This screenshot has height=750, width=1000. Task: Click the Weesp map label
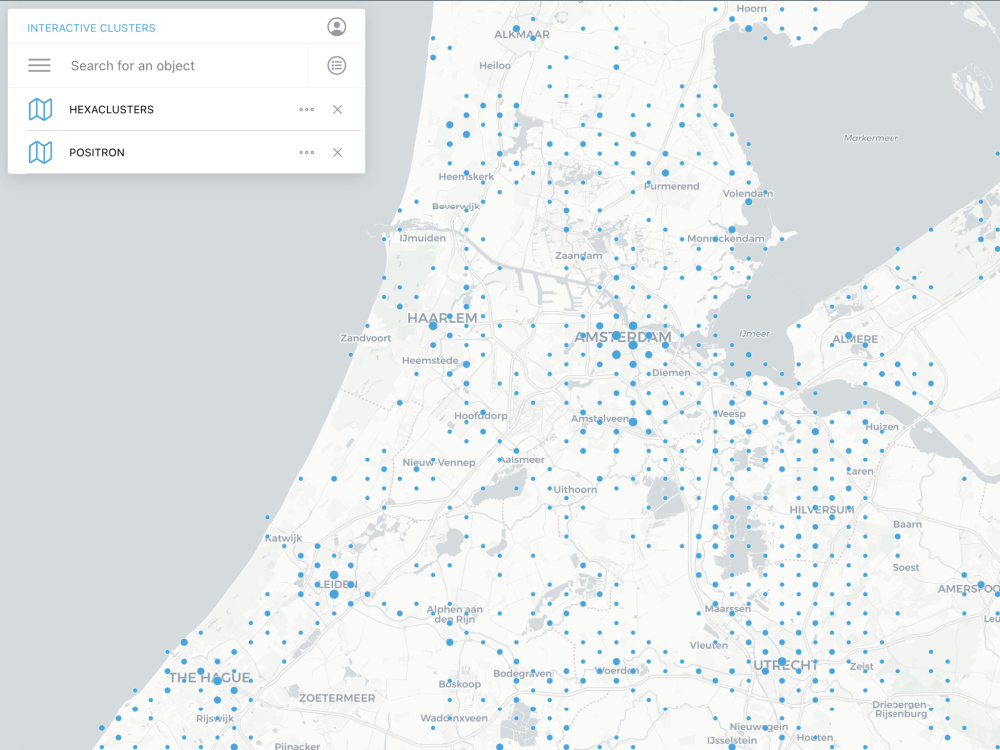point(730,414)
